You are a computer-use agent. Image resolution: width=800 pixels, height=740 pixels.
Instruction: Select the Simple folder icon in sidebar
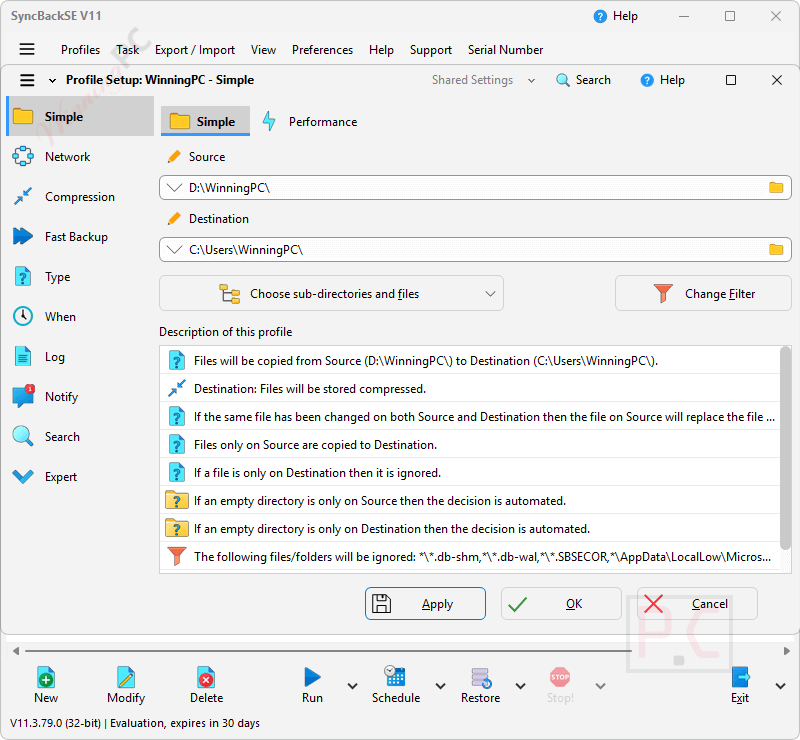point(23,116)
